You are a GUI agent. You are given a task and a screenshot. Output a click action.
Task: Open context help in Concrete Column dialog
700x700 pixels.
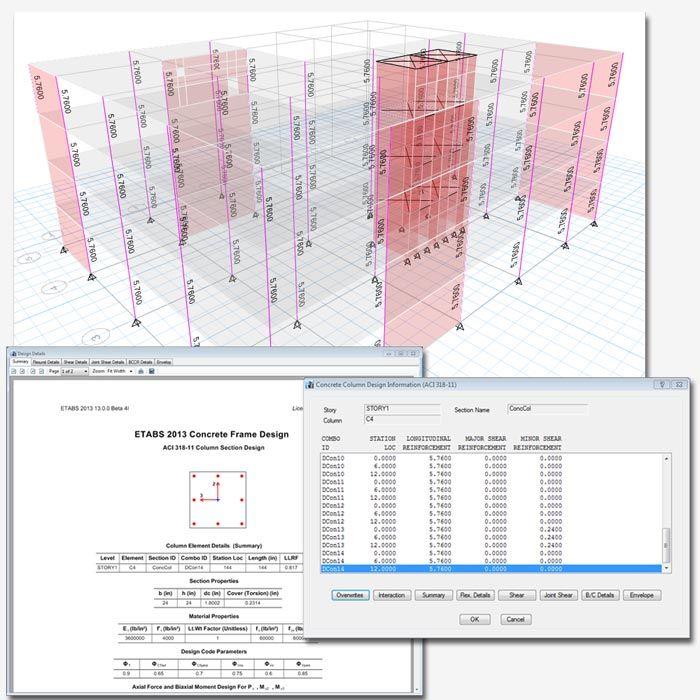662,384
